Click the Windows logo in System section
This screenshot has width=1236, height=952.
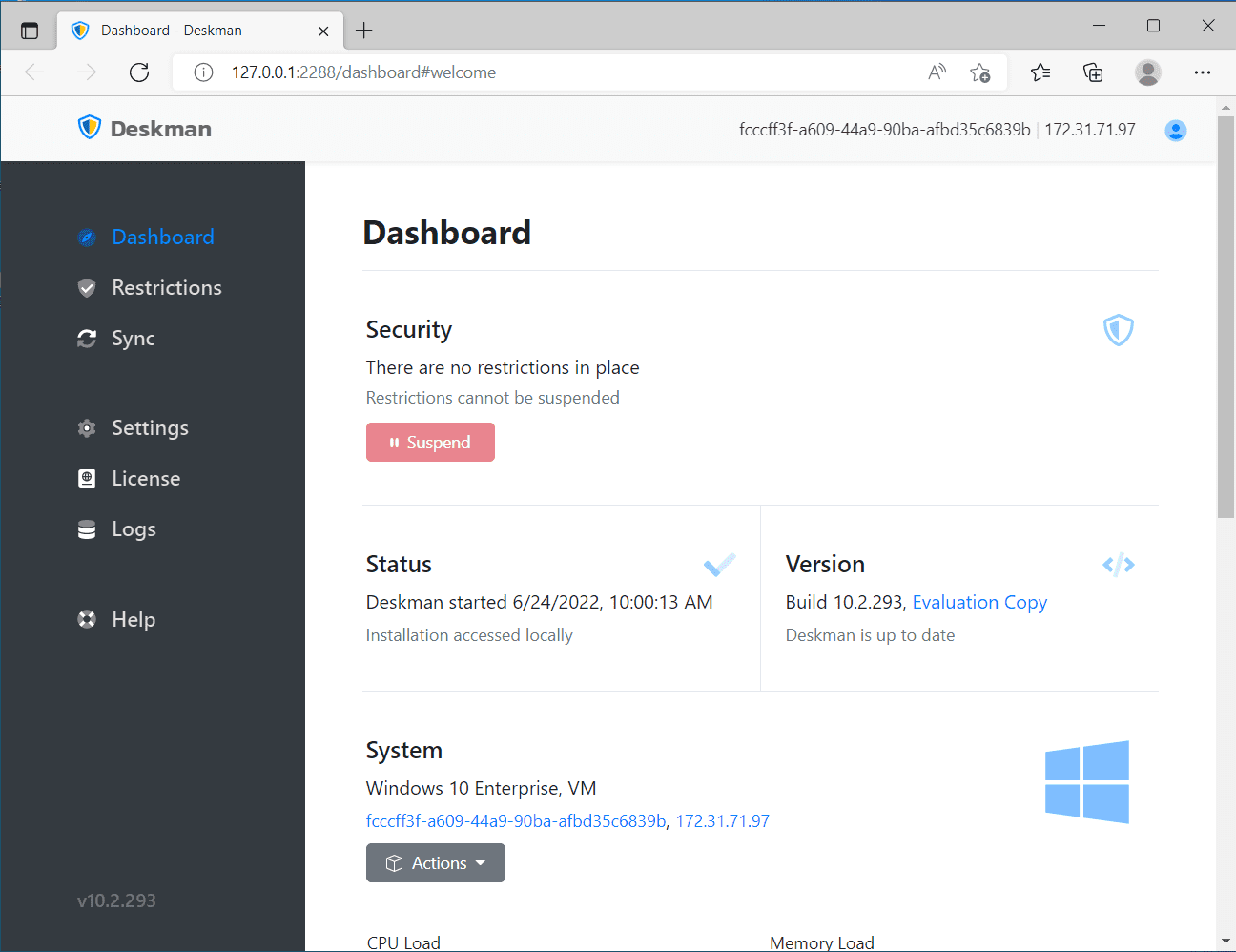click(x=1086, y=782)
